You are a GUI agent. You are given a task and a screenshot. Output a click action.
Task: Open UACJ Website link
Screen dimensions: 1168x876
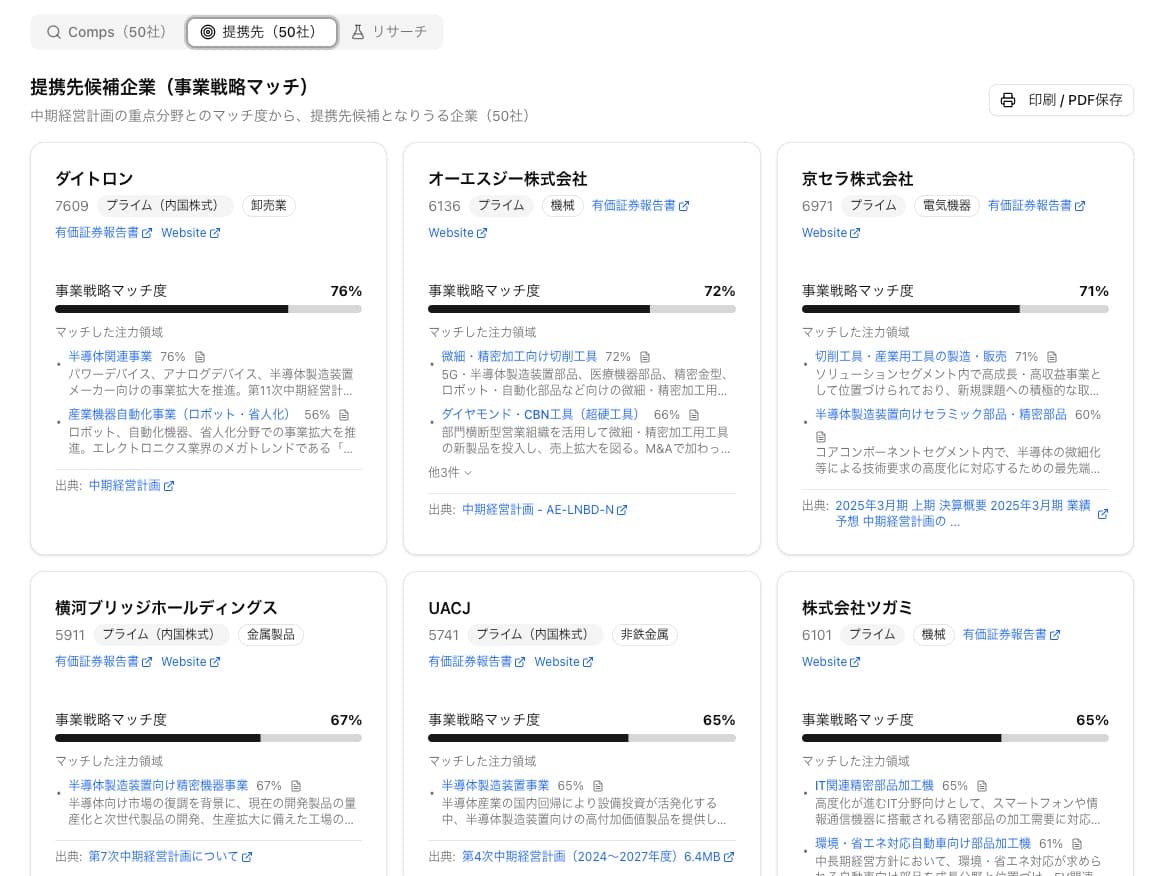564,661
